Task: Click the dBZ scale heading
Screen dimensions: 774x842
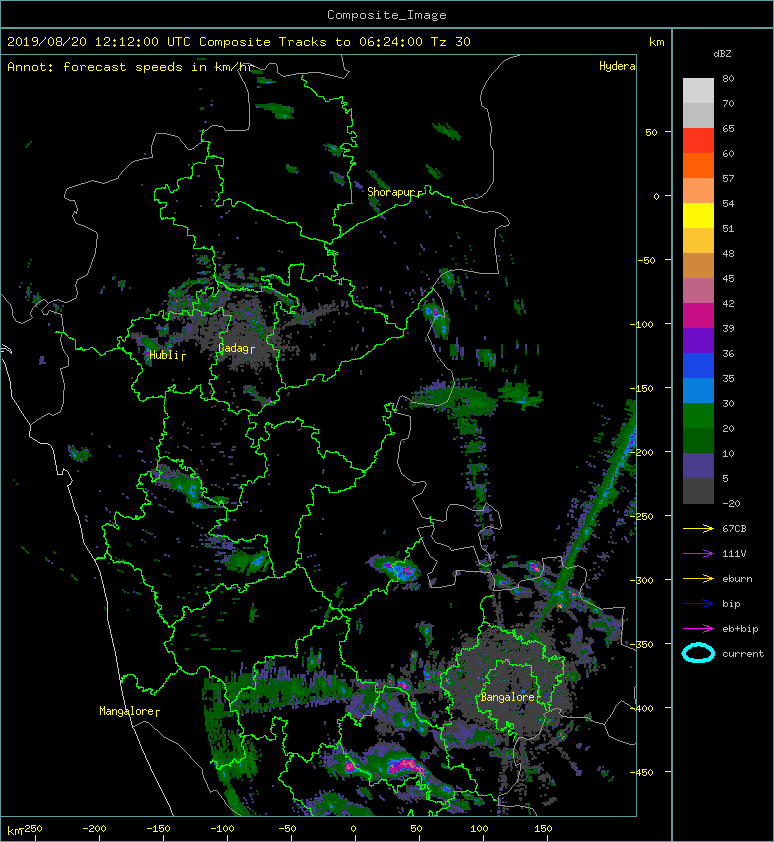Action: tap(722, 54)
